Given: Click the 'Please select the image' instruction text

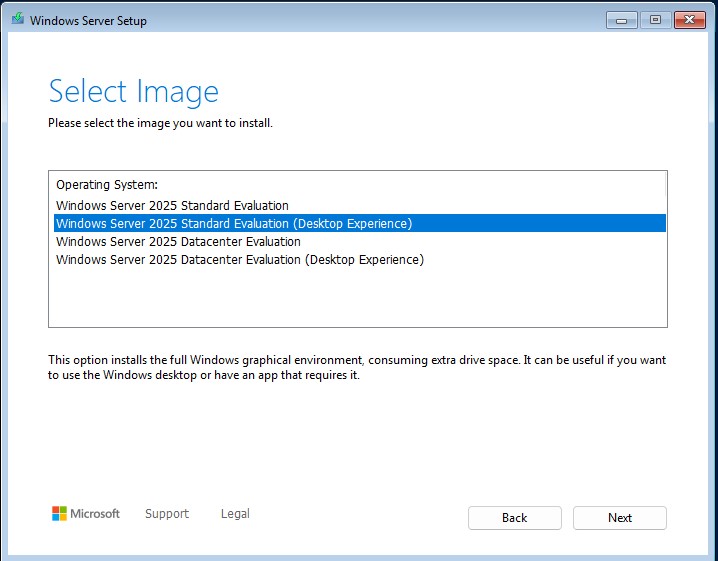Looking at the screenshot, I should [160, 124].
